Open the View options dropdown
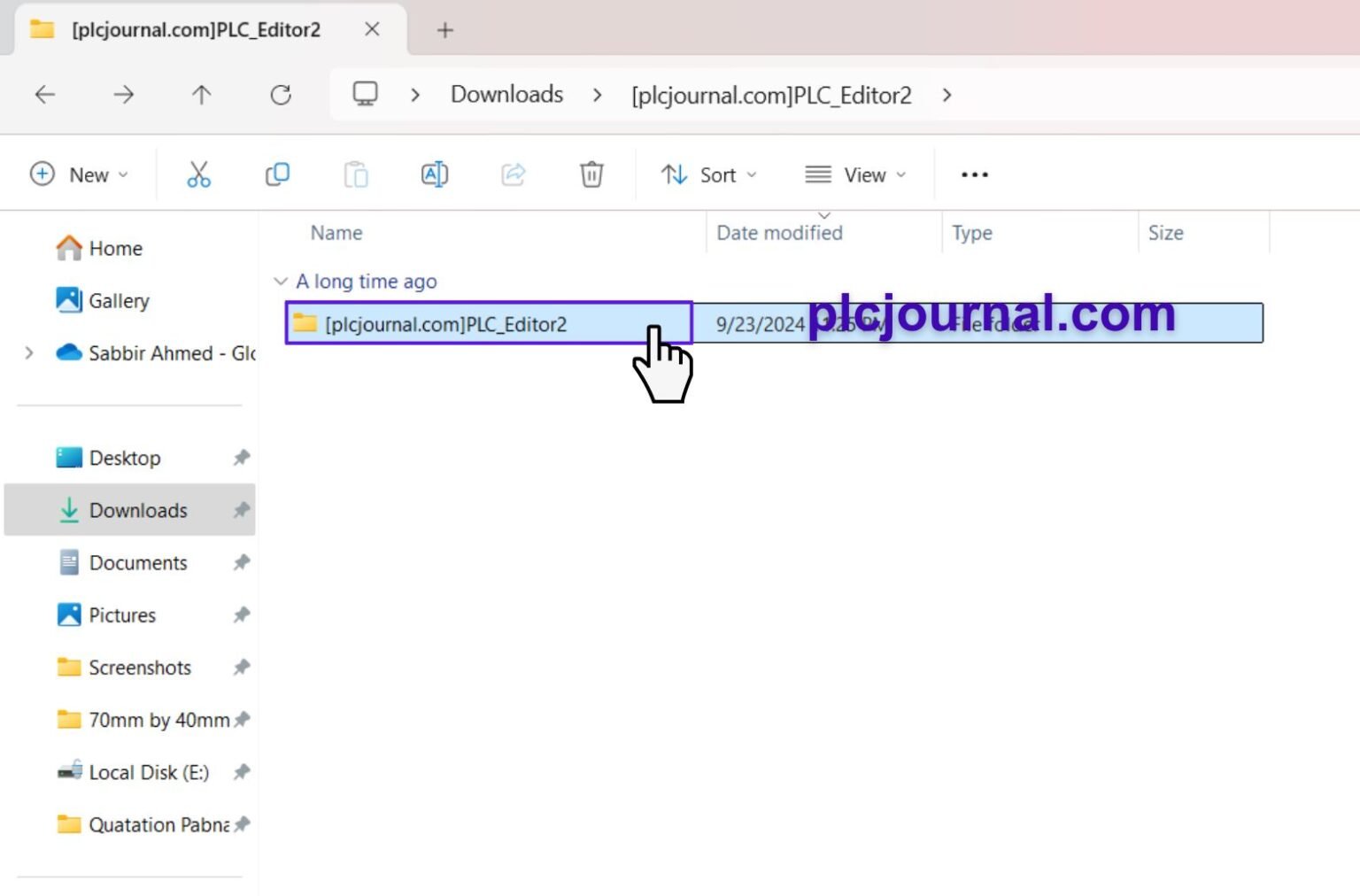The width and height of the screenshot is (1360, 896). click(855, 174)
